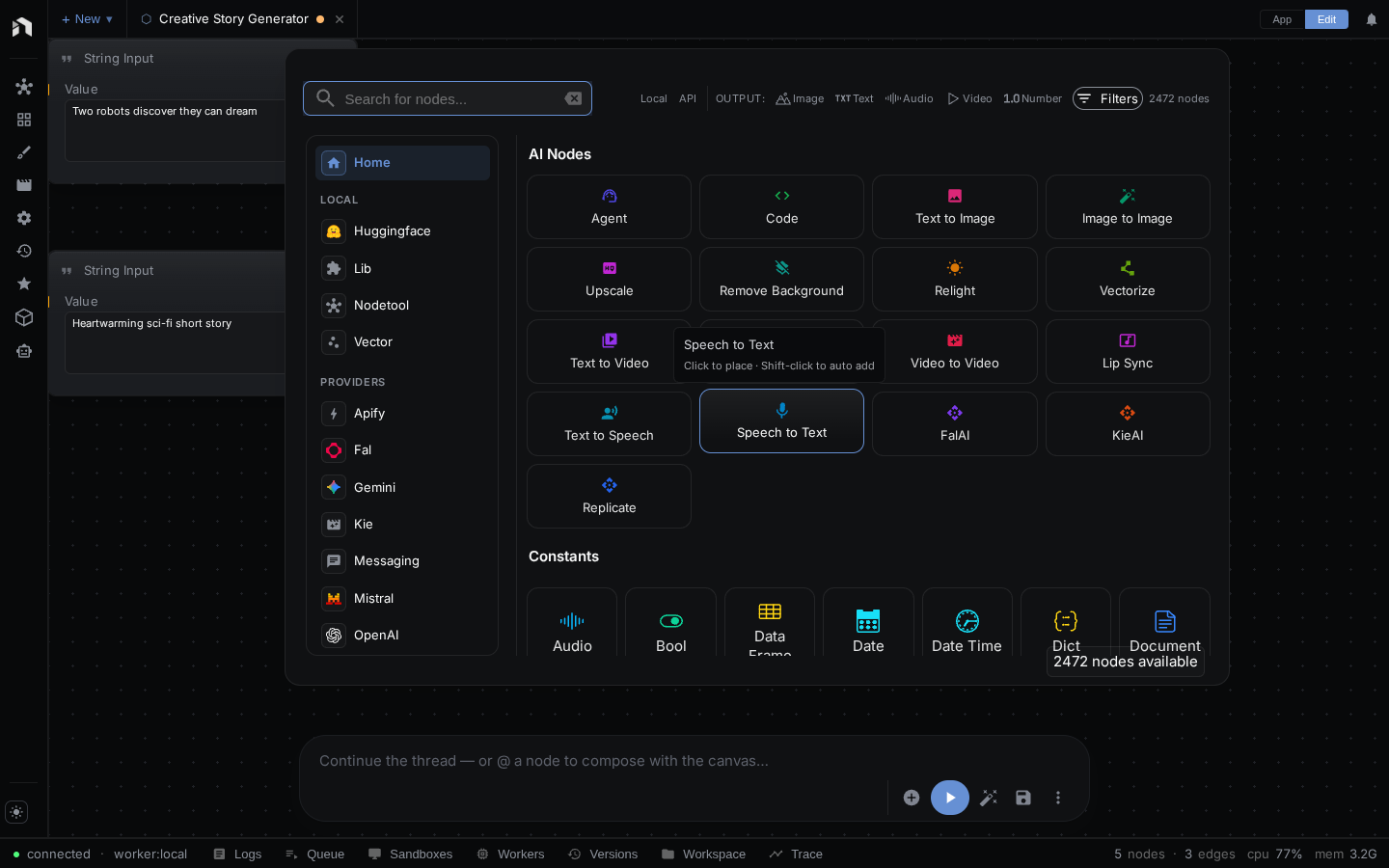Clear the node search field
This screenshot has width=1389, height=868.
click(573, 98)
